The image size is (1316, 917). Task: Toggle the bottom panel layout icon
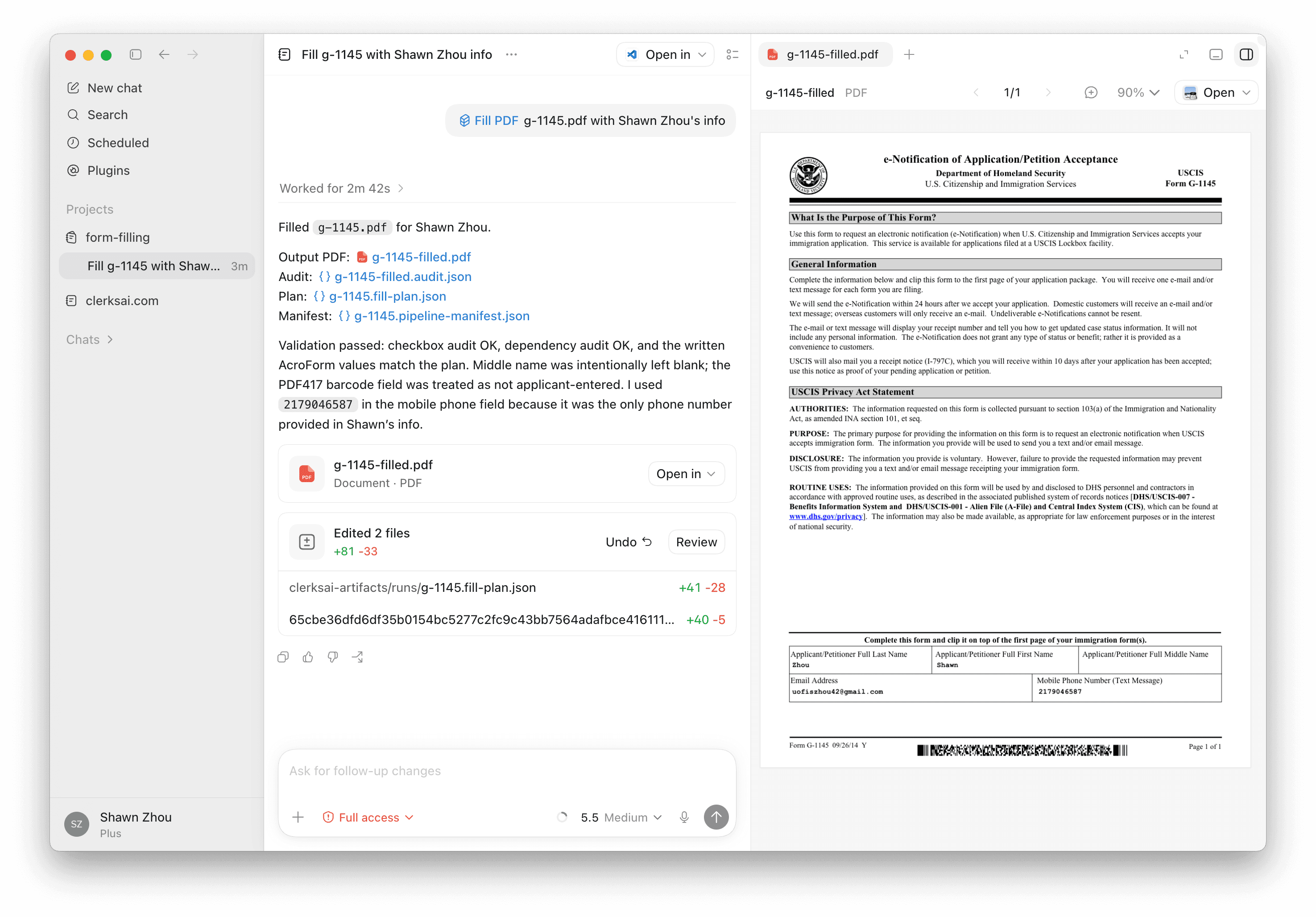(1216, 54)
